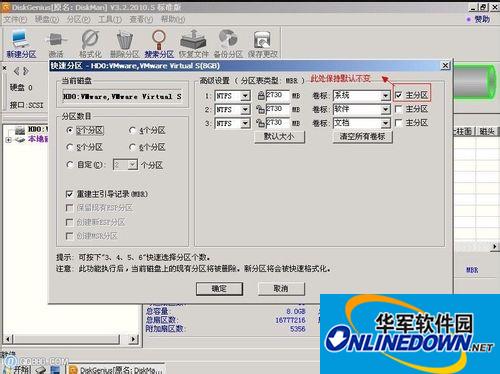Viewport: 500px width, 374px height.
Task: Open the 分区(P) menu
Action: [x=78, y=19]
